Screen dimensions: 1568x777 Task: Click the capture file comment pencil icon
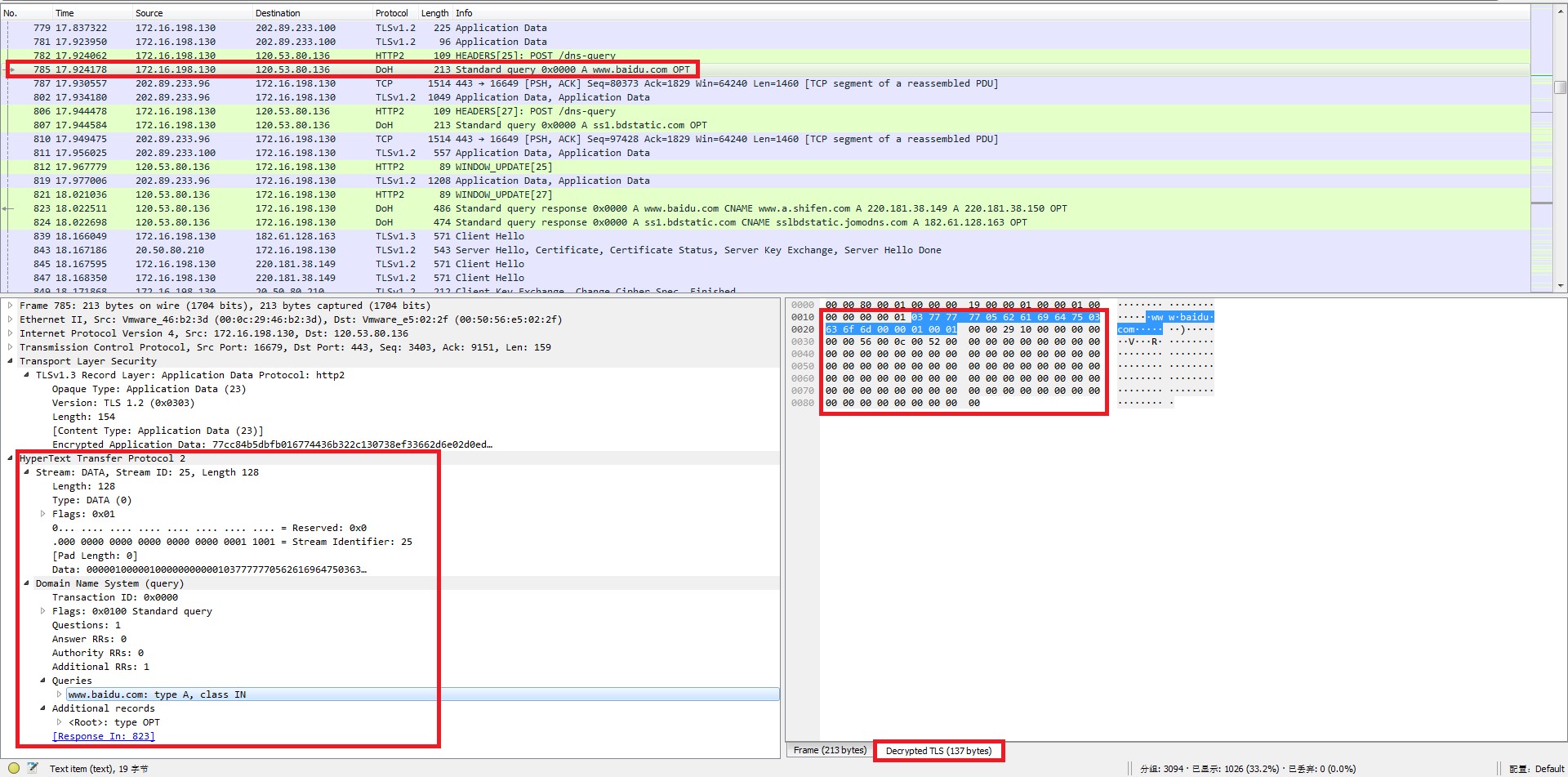tap(33, 768)
